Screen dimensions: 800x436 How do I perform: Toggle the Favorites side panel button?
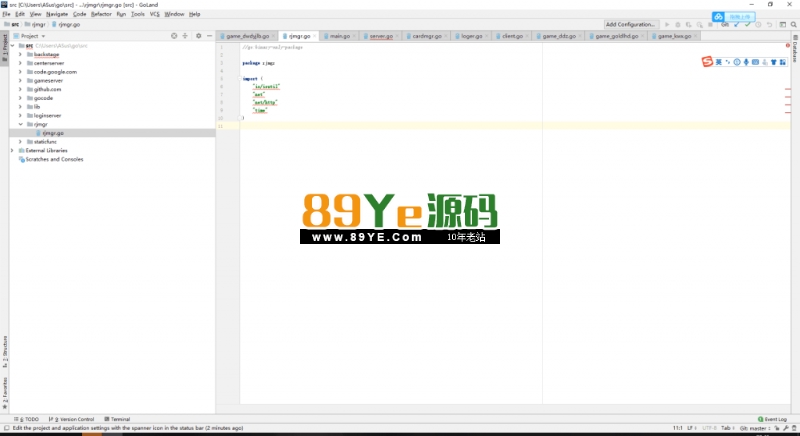pyautogui.click(x=5, y=393)
